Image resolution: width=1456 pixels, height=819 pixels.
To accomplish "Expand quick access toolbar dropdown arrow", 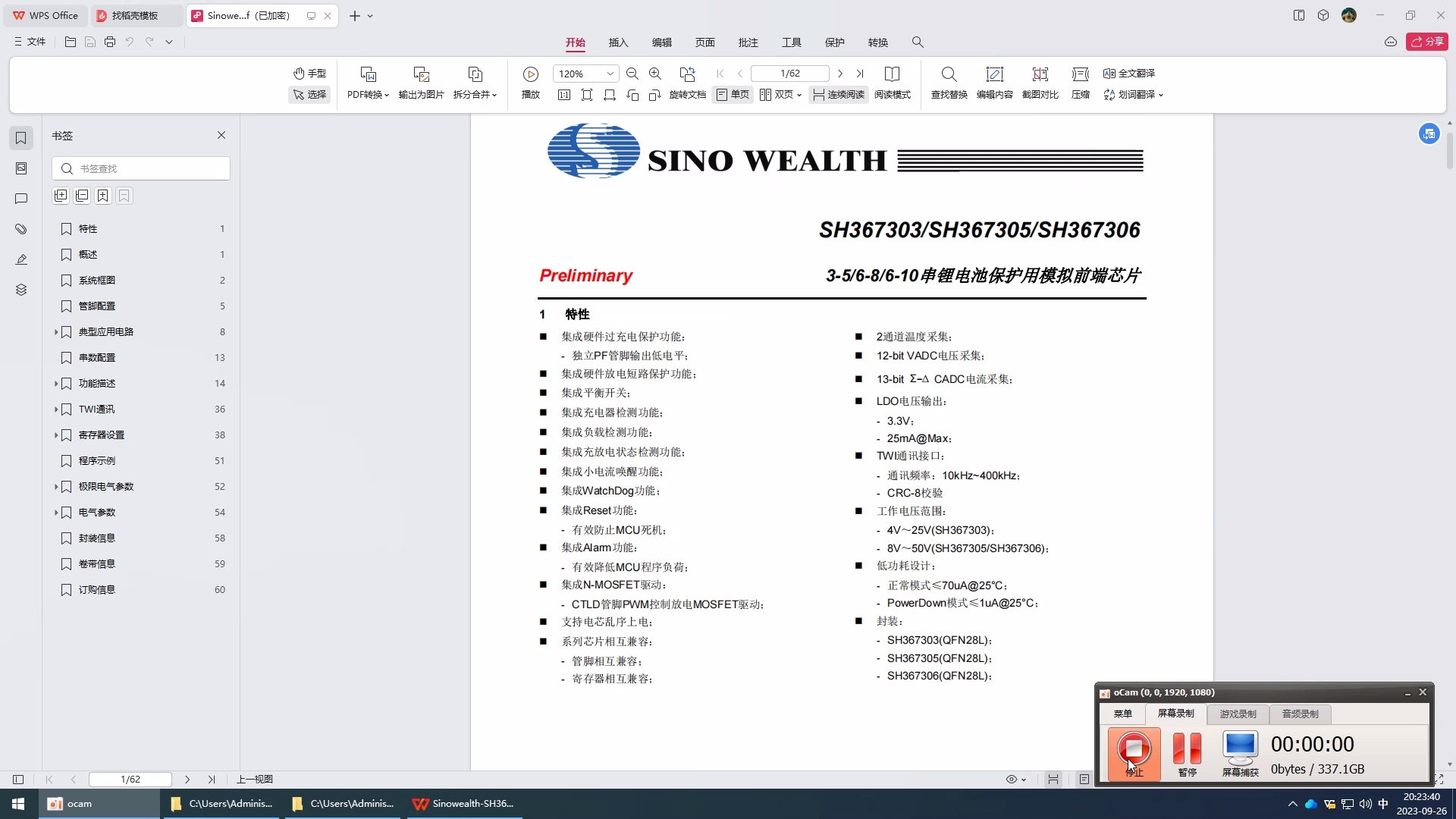I will [x=169, y=42].
